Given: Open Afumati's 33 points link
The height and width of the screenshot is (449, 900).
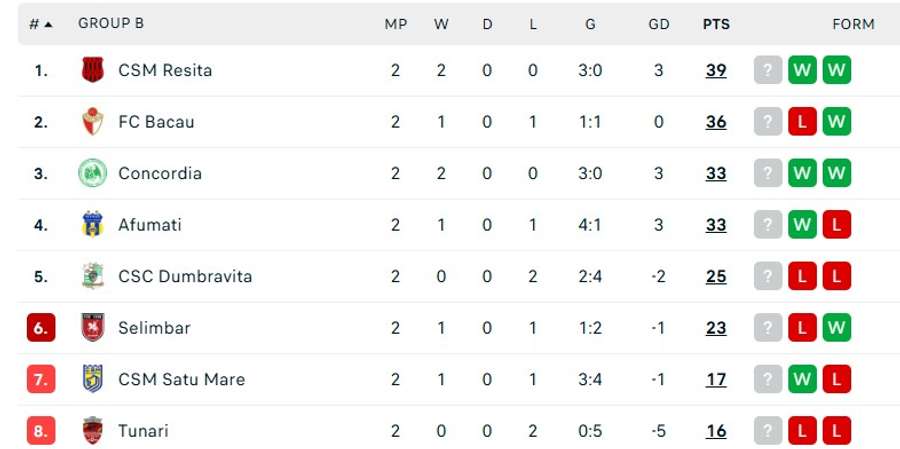Looking at the screenshot, I should click(716, 225).
